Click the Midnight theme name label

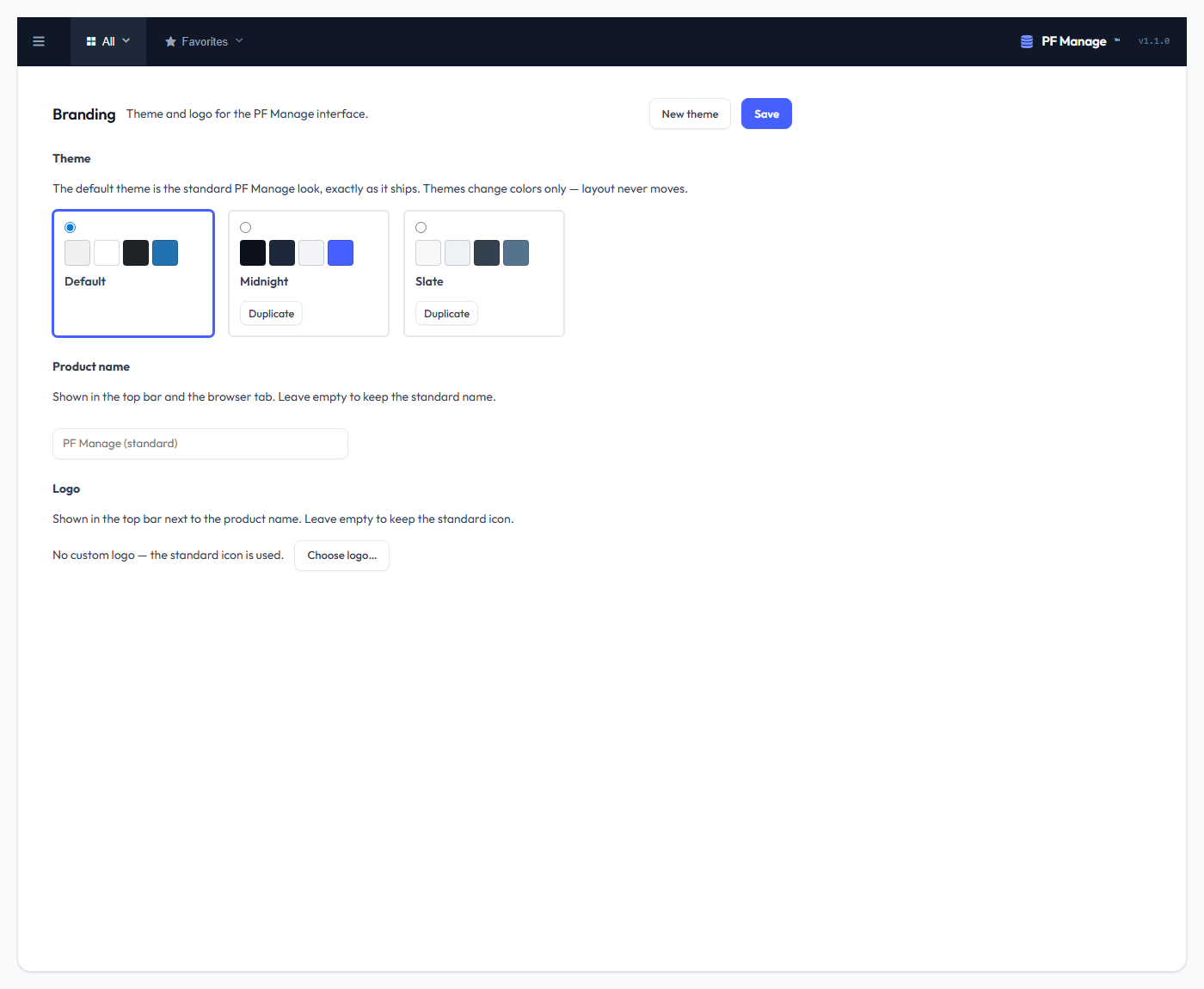pyautogui.click(x=264, y=282)
